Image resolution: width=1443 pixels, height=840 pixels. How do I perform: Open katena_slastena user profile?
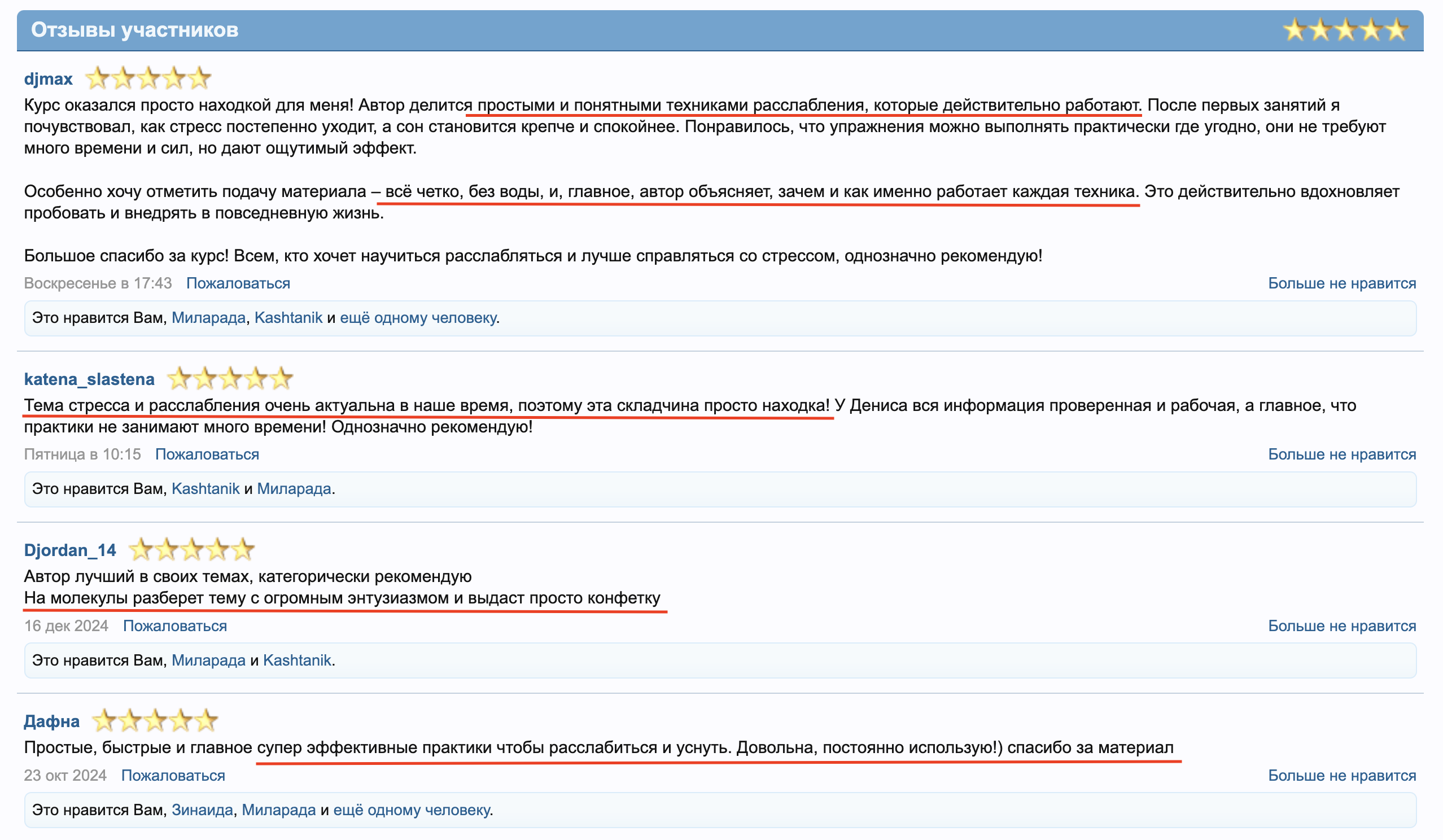[x=89, y=379]
